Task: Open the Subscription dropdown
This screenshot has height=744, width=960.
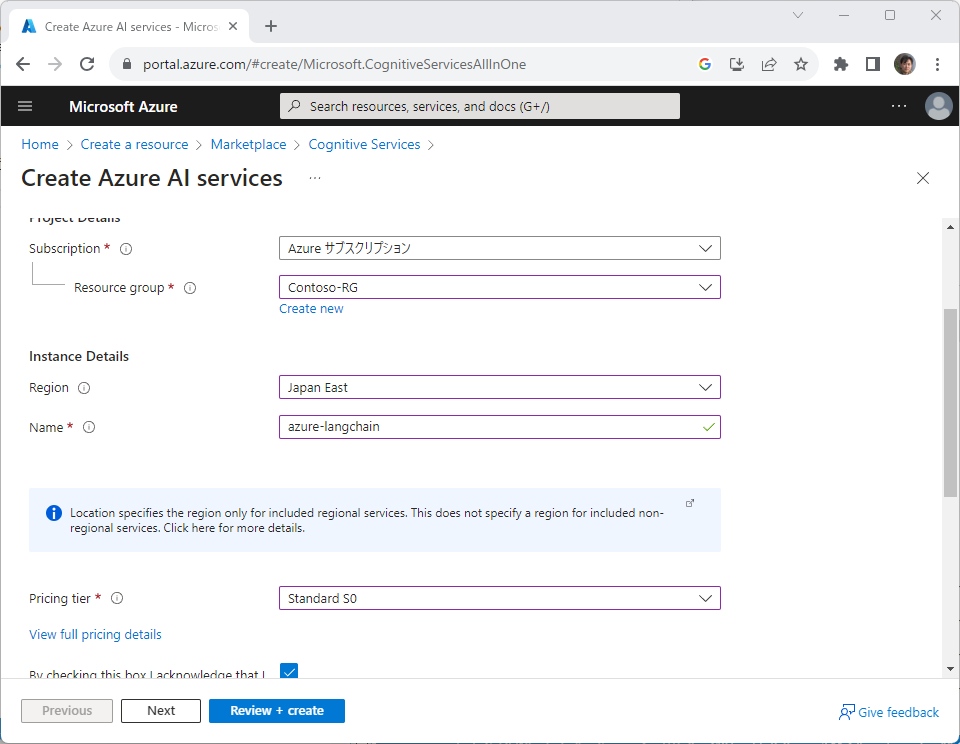Action: coord(500,248)
